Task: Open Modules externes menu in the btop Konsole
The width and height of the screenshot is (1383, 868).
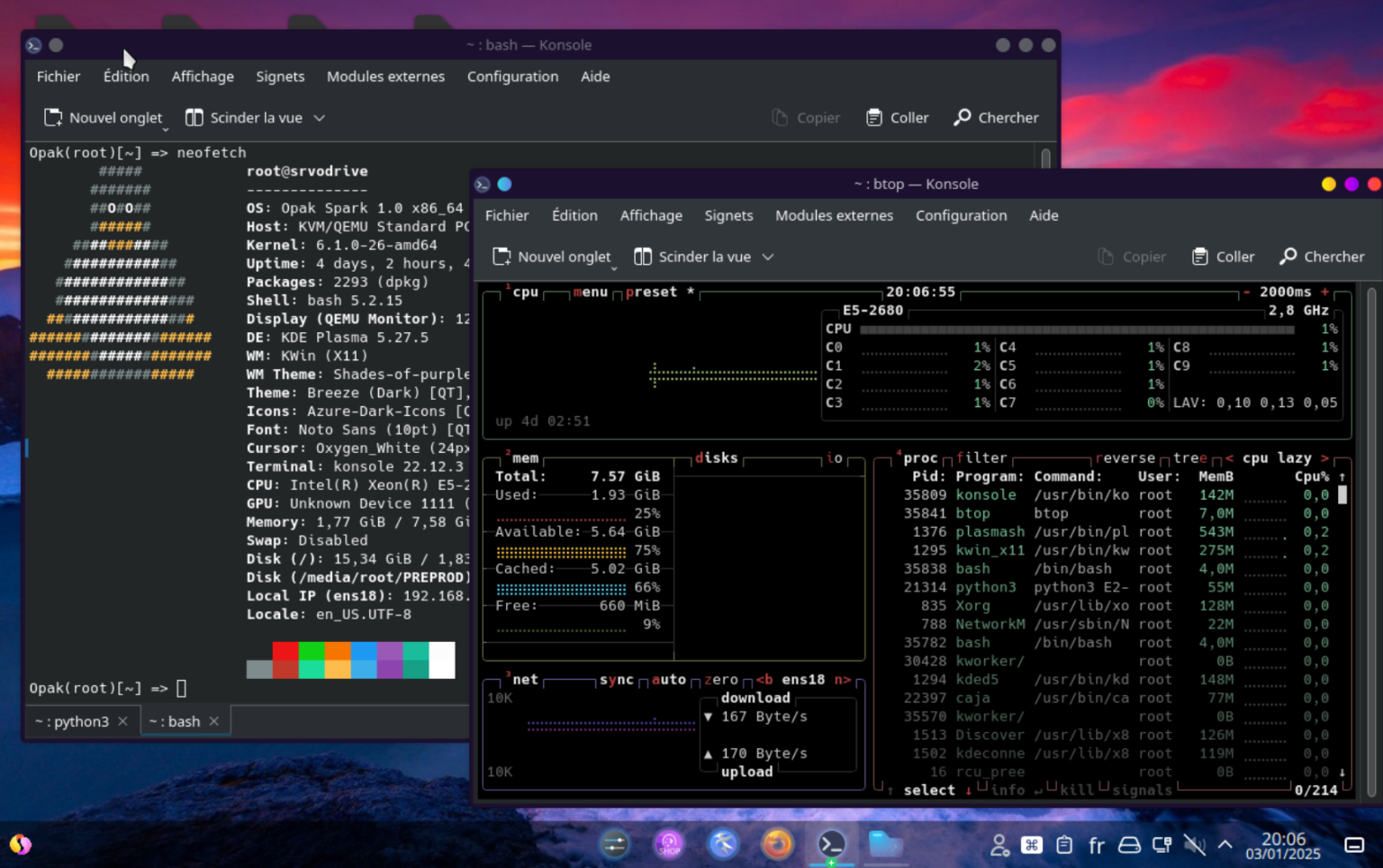Action: (x=835, y=215)
